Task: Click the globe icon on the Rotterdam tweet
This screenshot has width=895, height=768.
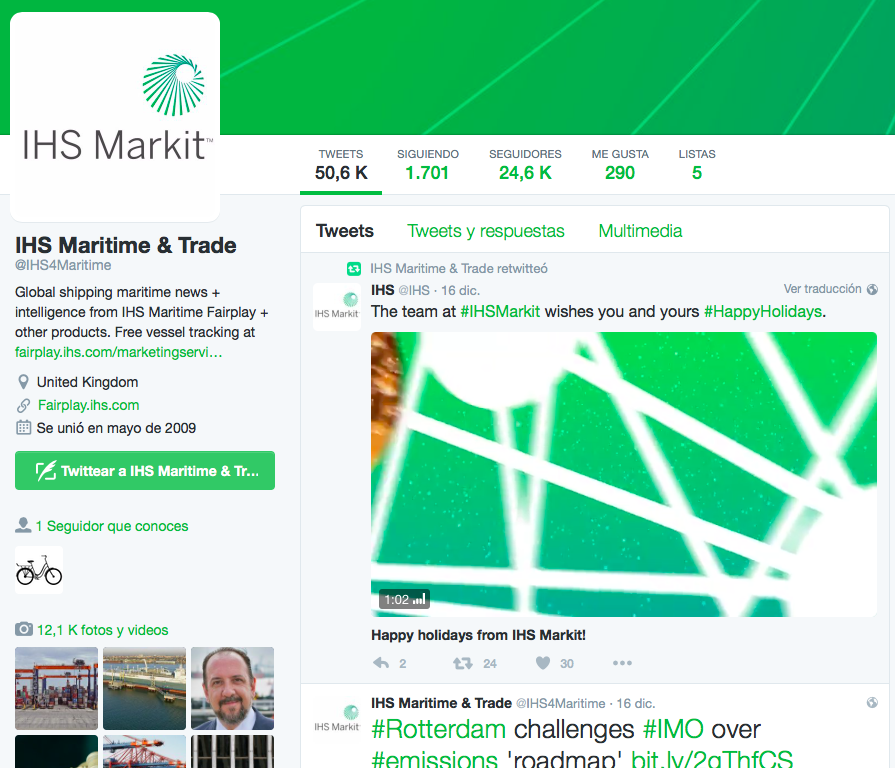Action: pos(872,703)
